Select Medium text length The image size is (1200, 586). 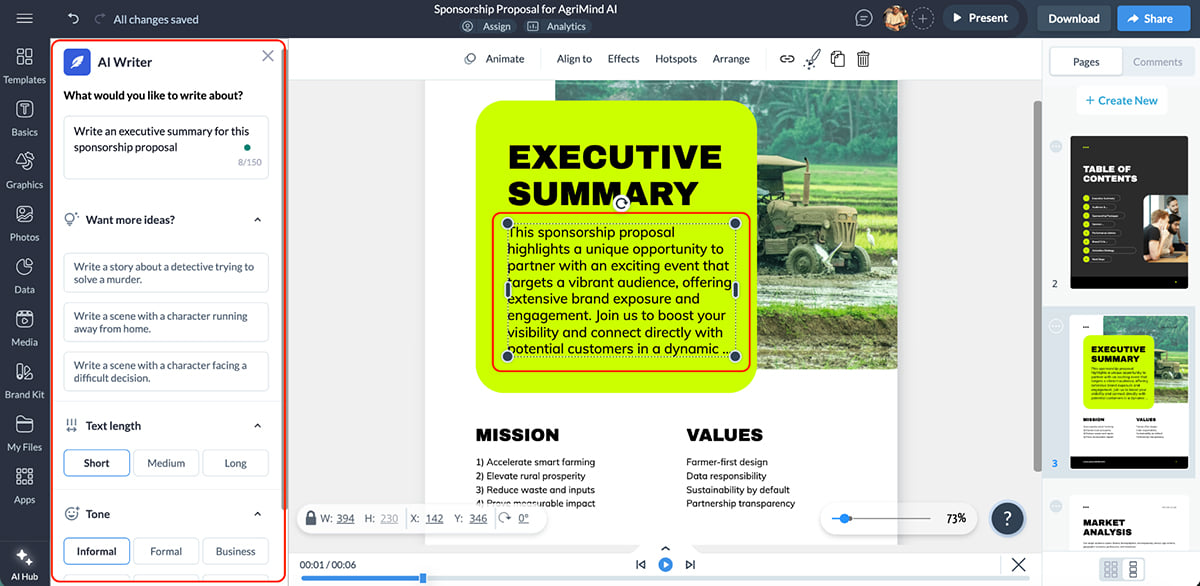[165, 462]
